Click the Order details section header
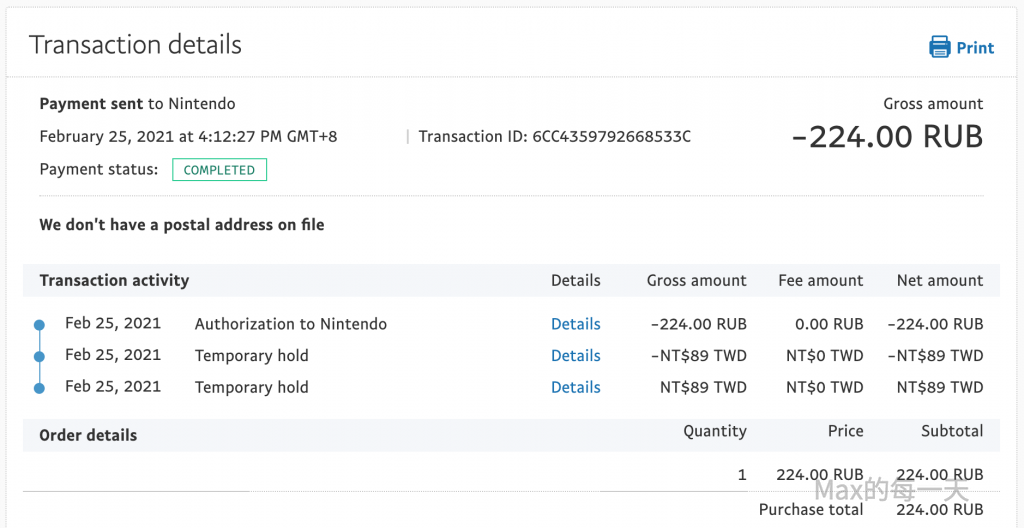Screen dimensions: 1024x528 [88, 435]
